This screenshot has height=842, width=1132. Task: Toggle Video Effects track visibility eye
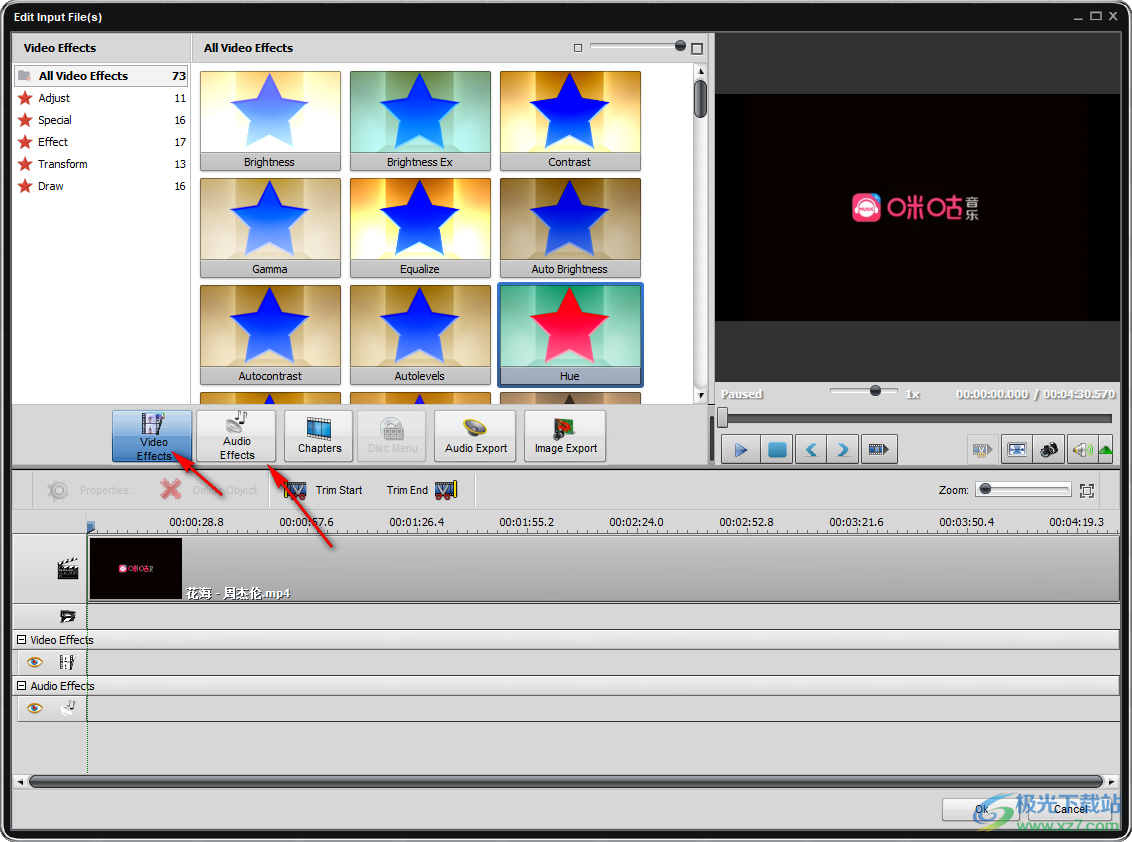[x=34, y=662]
